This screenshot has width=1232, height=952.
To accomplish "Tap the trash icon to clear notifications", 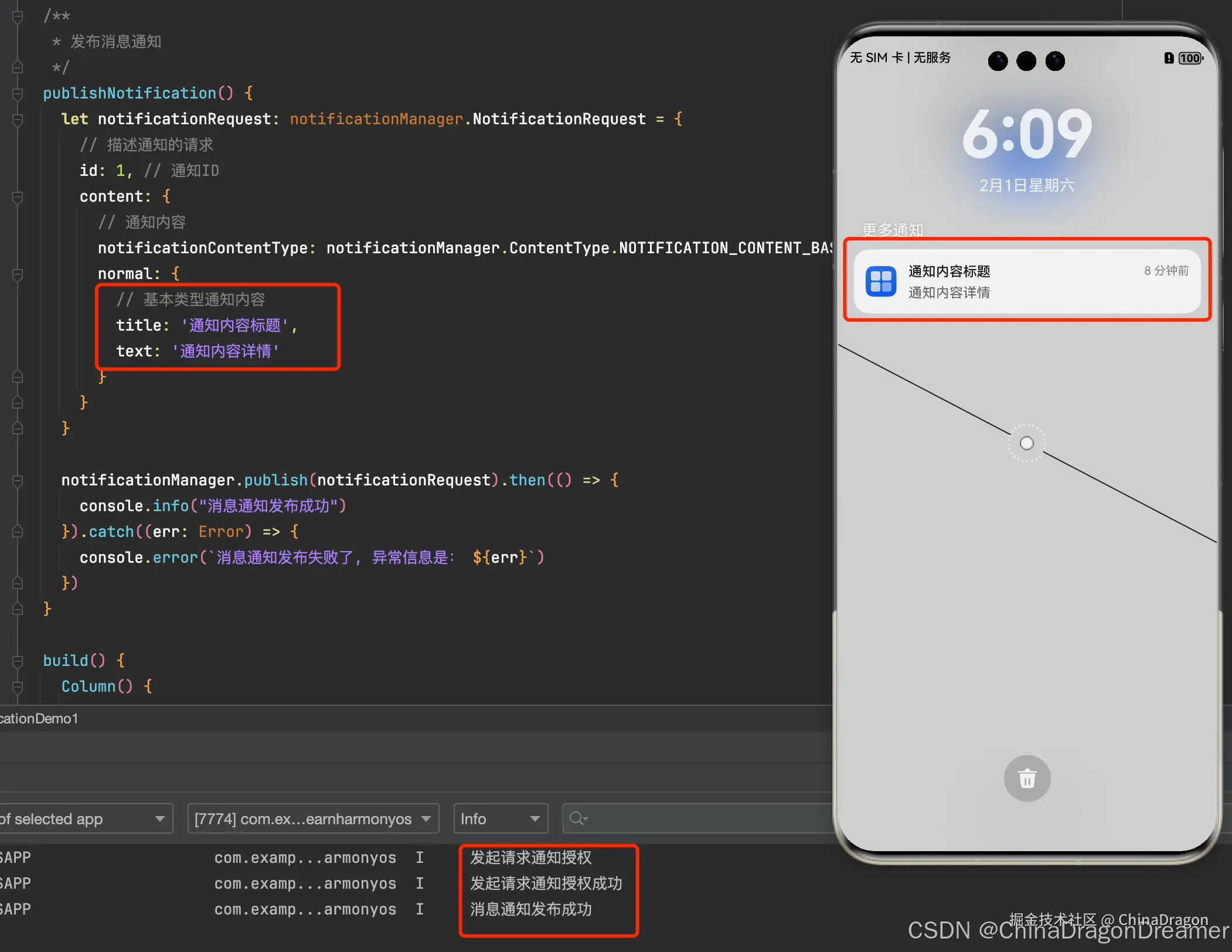I will (x=1027, y=778).
